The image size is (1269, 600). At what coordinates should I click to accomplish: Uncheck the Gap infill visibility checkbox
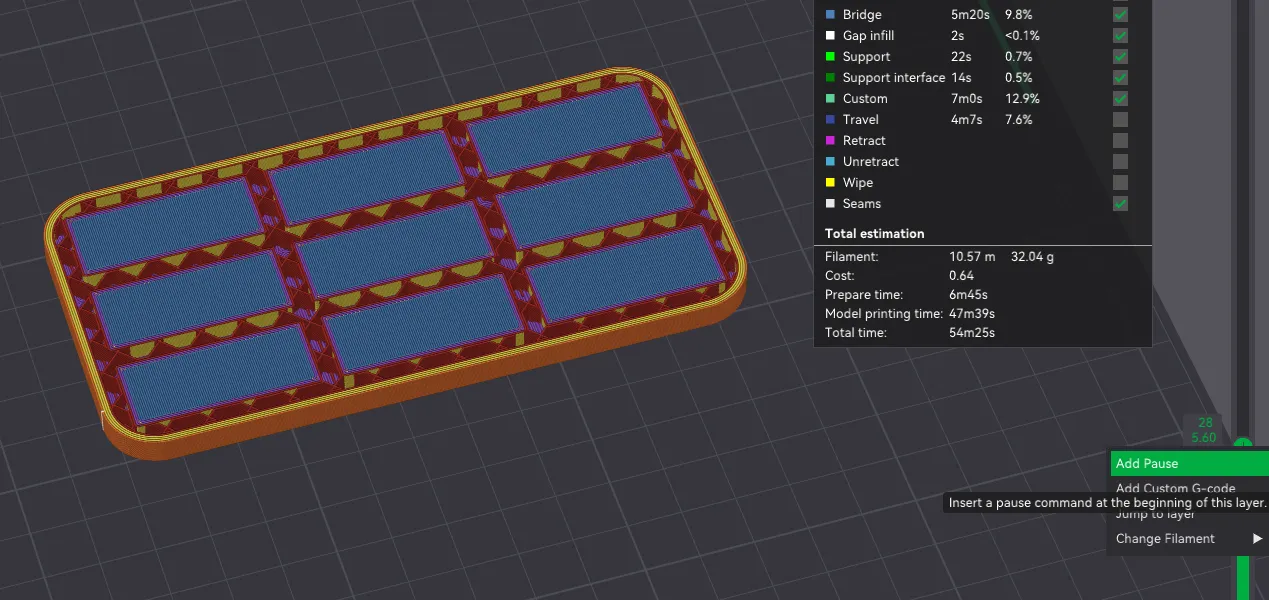tap(1121, 36)
